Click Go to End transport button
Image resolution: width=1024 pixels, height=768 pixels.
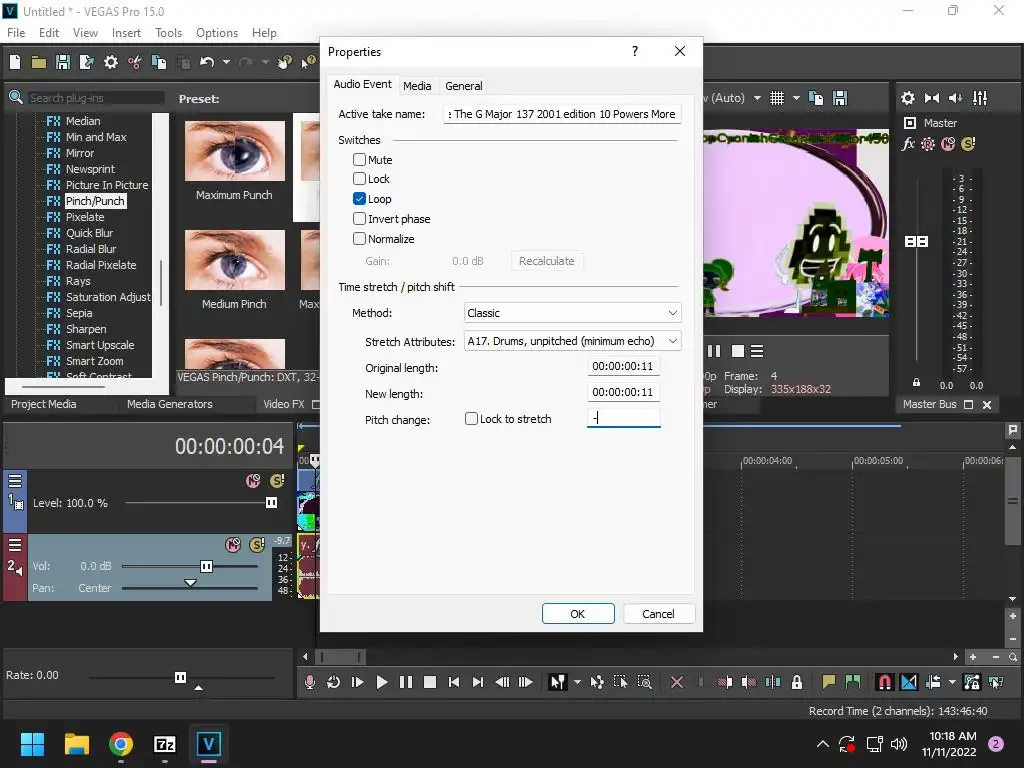coord(478,682)
